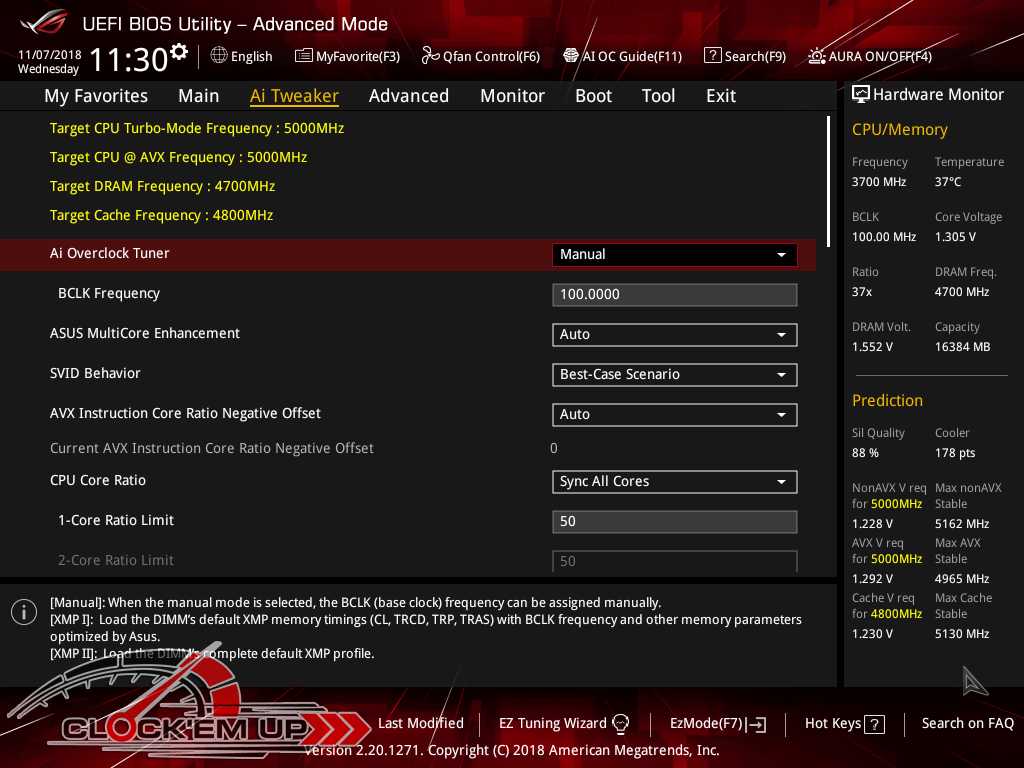
Task: Expand SVID Behavior dropdown
Action: click(x=674, y=375)
